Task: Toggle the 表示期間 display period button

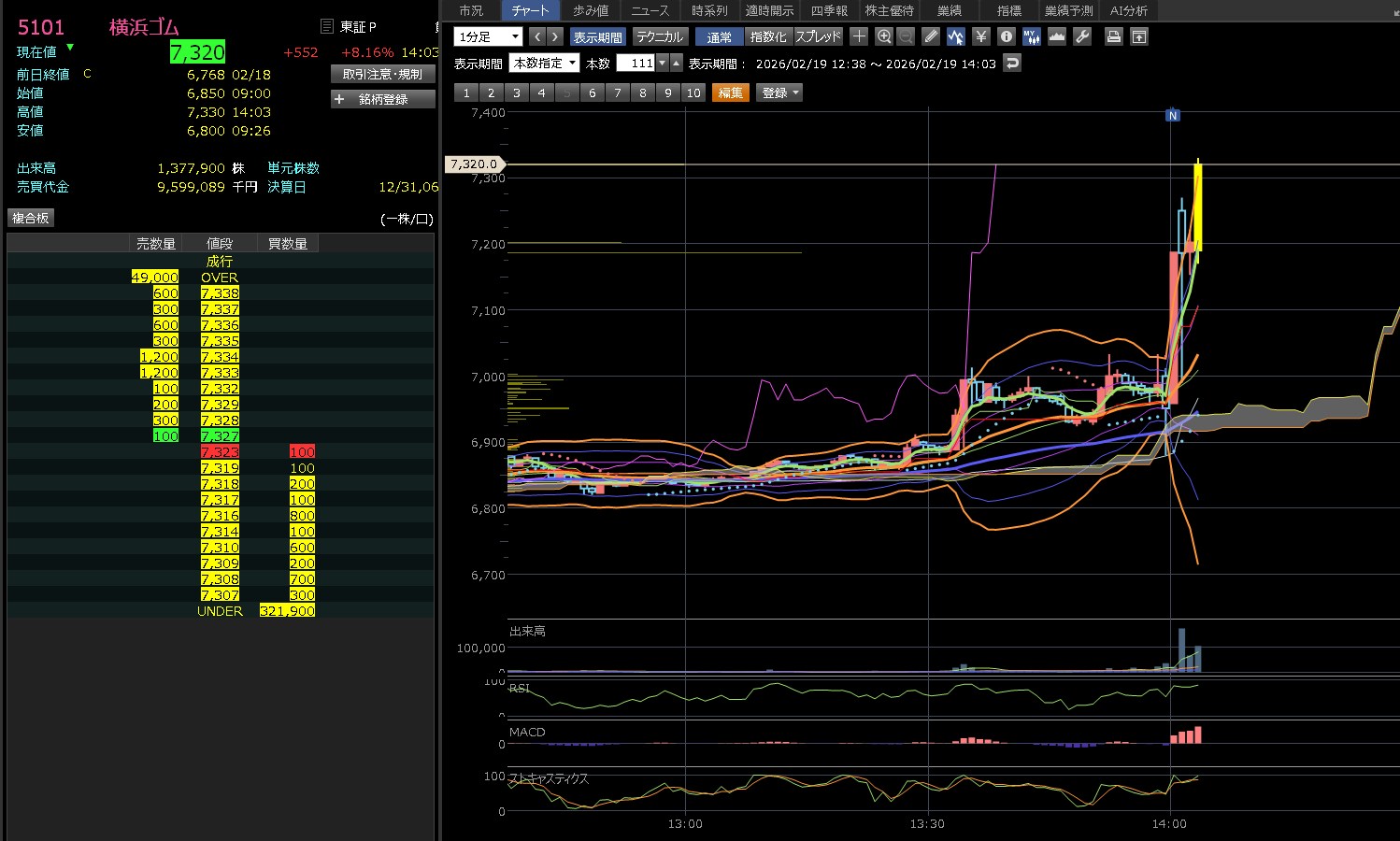Action: point(597,36)
